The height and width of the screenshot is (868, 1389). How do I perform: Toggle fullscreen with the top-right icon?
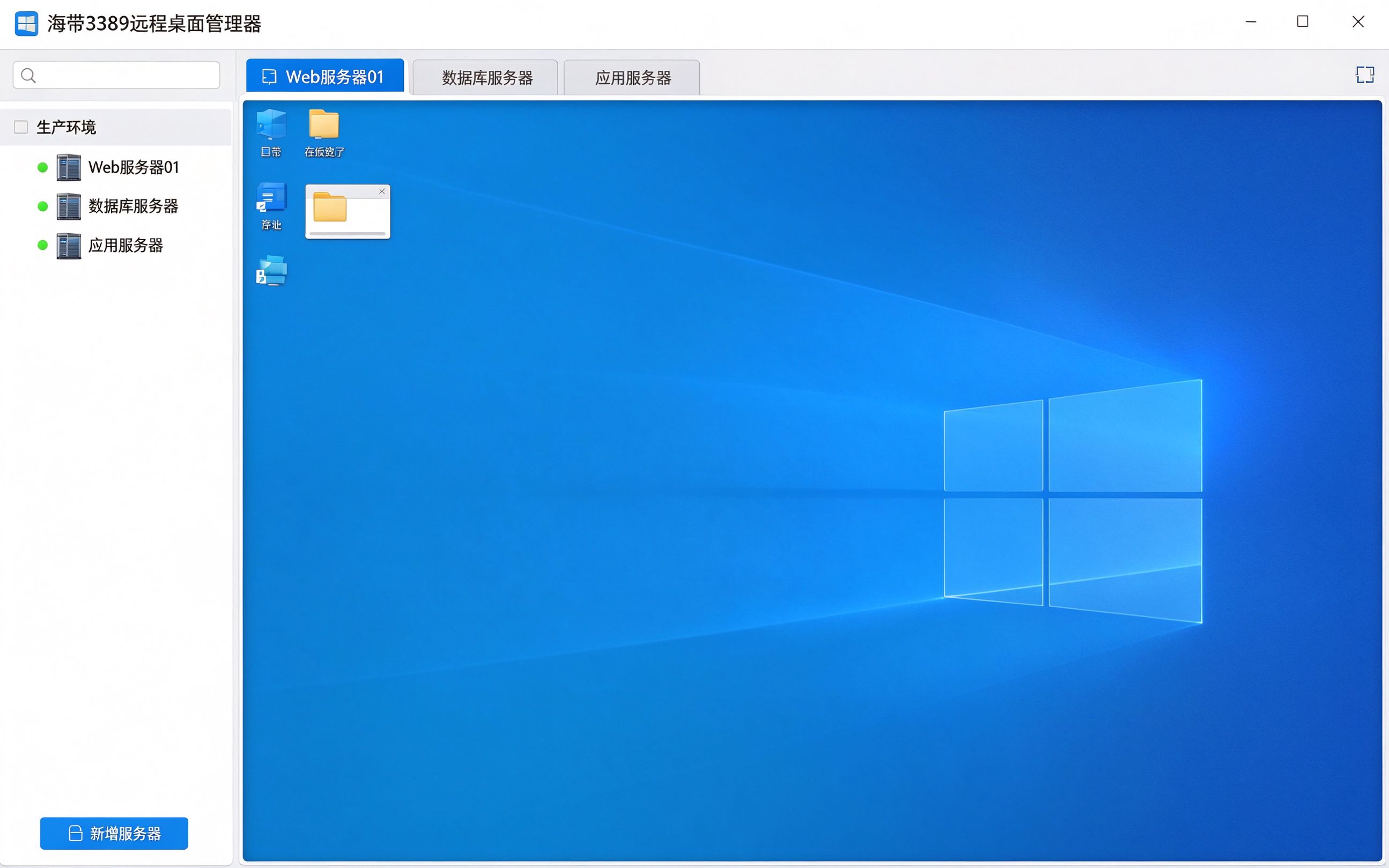[1365, 75]
